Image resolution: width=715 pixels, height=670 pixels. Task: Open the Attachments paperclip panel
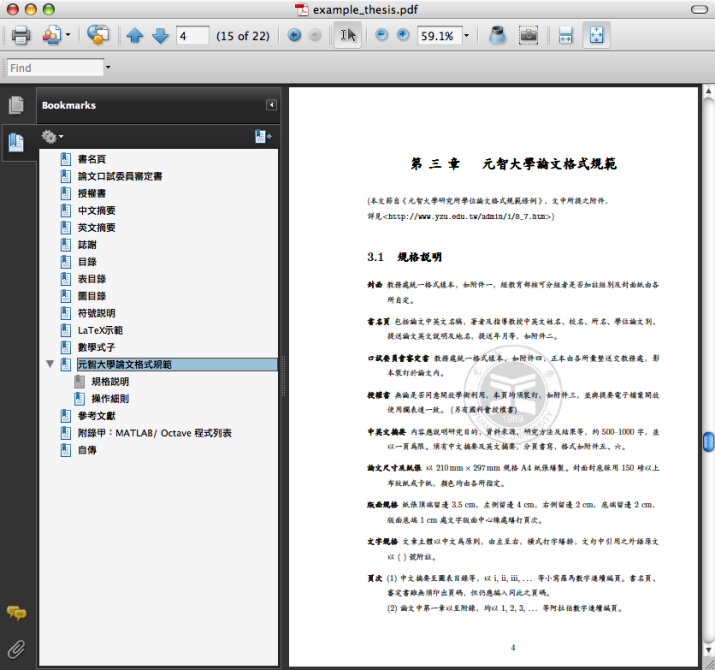pos(15,648)
